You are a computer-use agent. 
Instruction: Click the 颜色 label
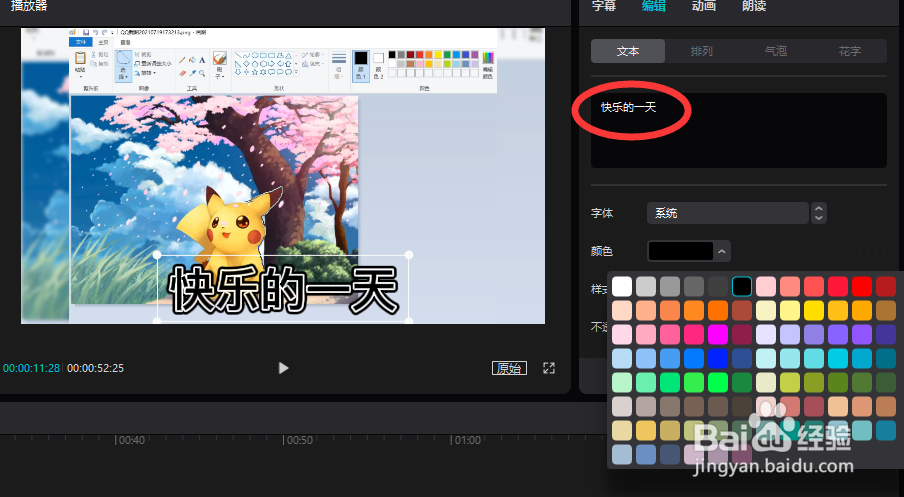coord(602,251)
